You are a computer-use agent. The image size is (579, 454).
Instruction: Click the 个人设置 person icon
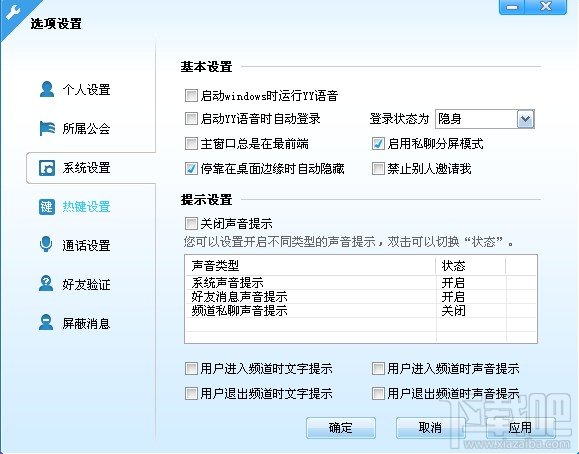pyautogui.click(x=47, y=89)
